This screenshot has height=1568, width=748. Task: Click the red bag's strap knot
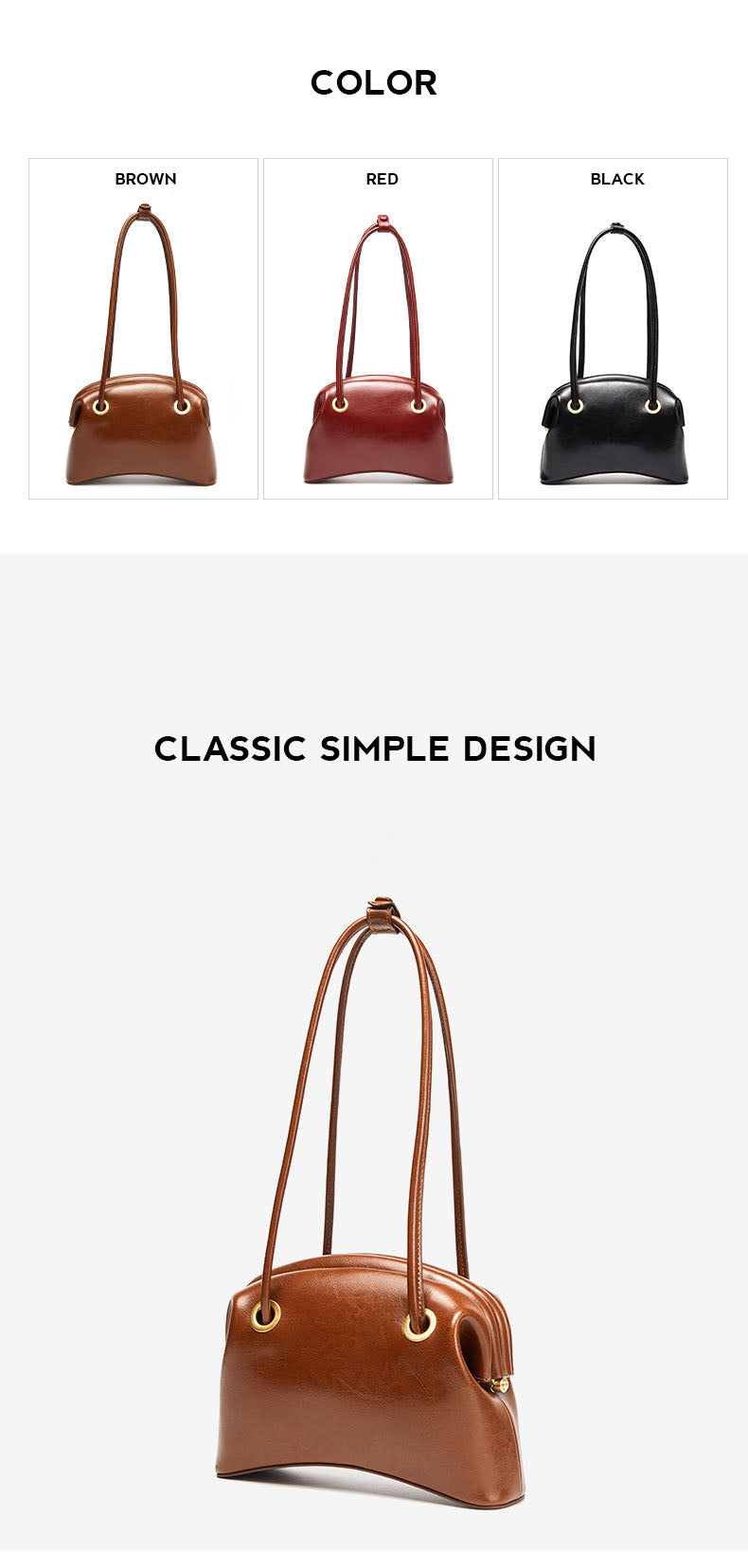click(x=382, y=222)
